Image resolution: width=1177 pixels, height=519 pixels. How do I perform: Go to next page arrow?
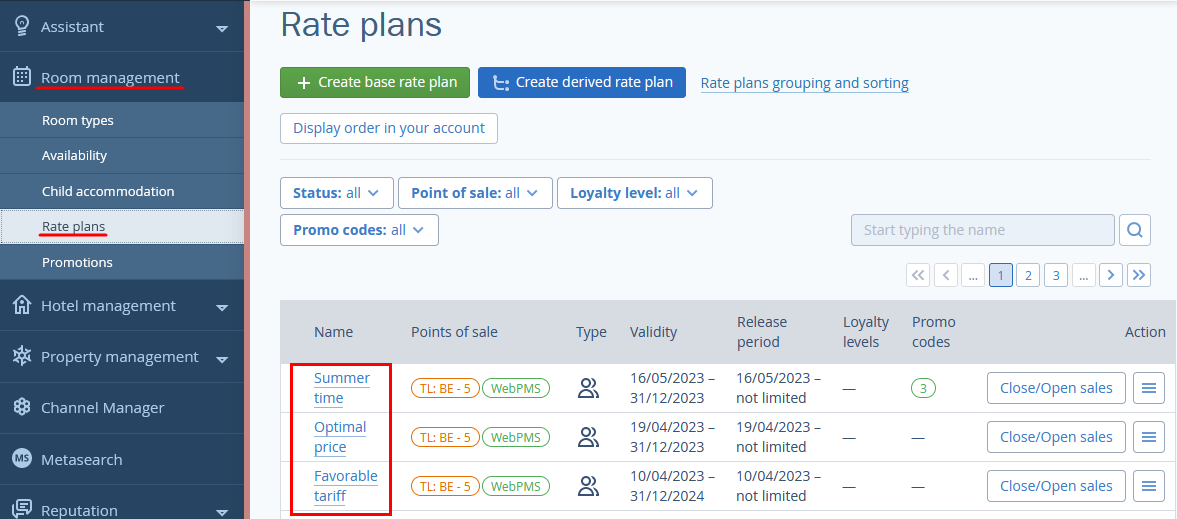pos(1110,276)
